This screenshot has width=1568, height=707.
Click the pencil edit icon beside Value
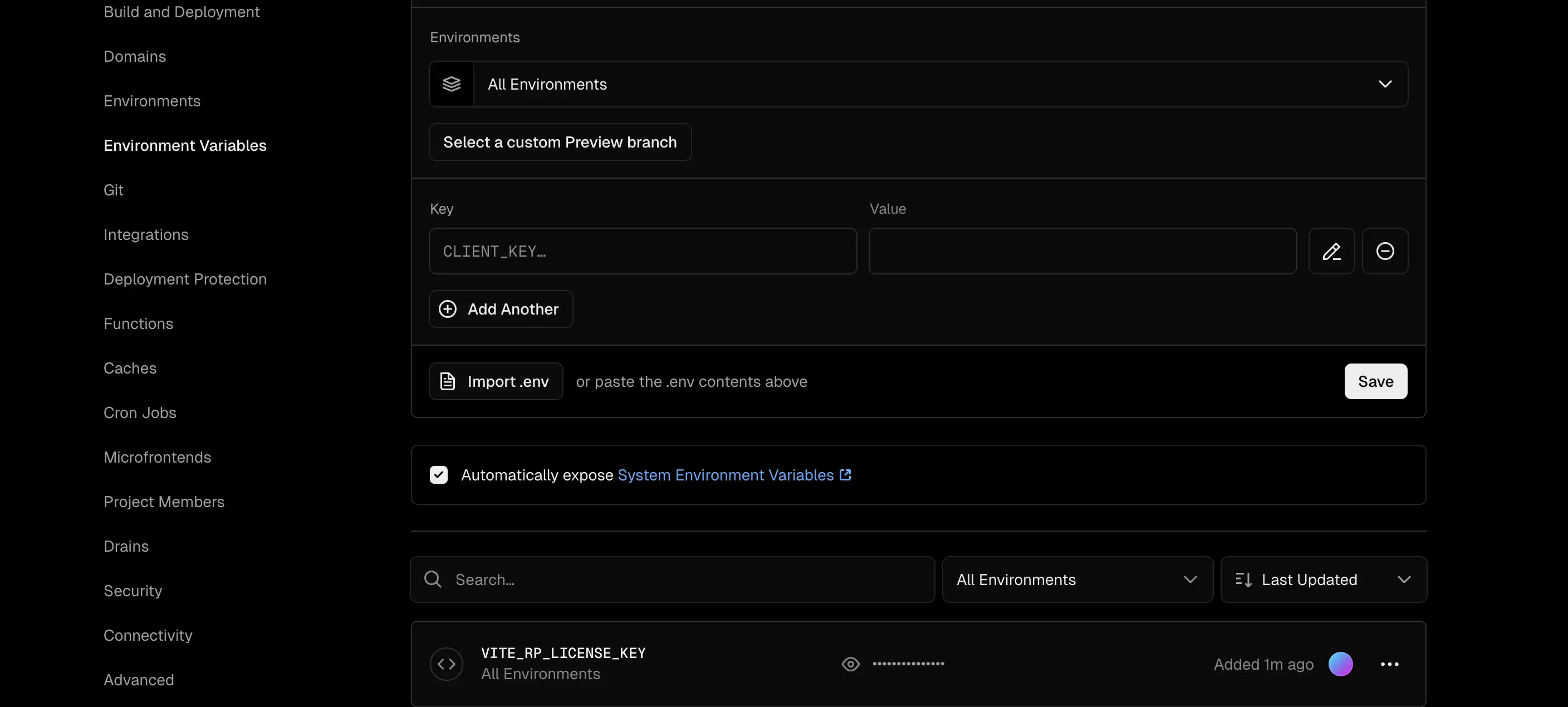tap(1331, 251)
